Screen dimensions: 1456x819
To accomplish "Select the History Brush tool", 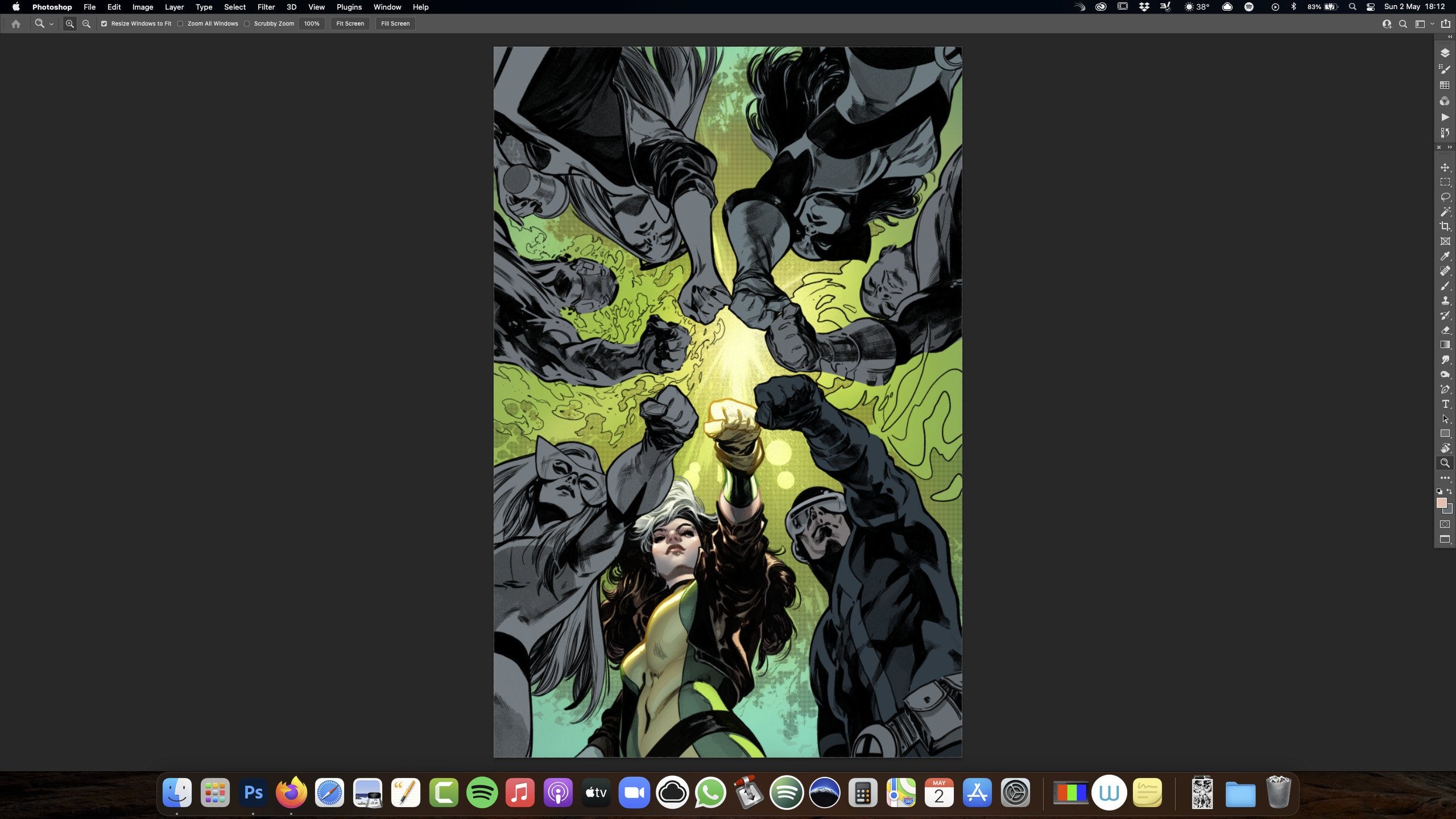I will tap(1445, 315).
